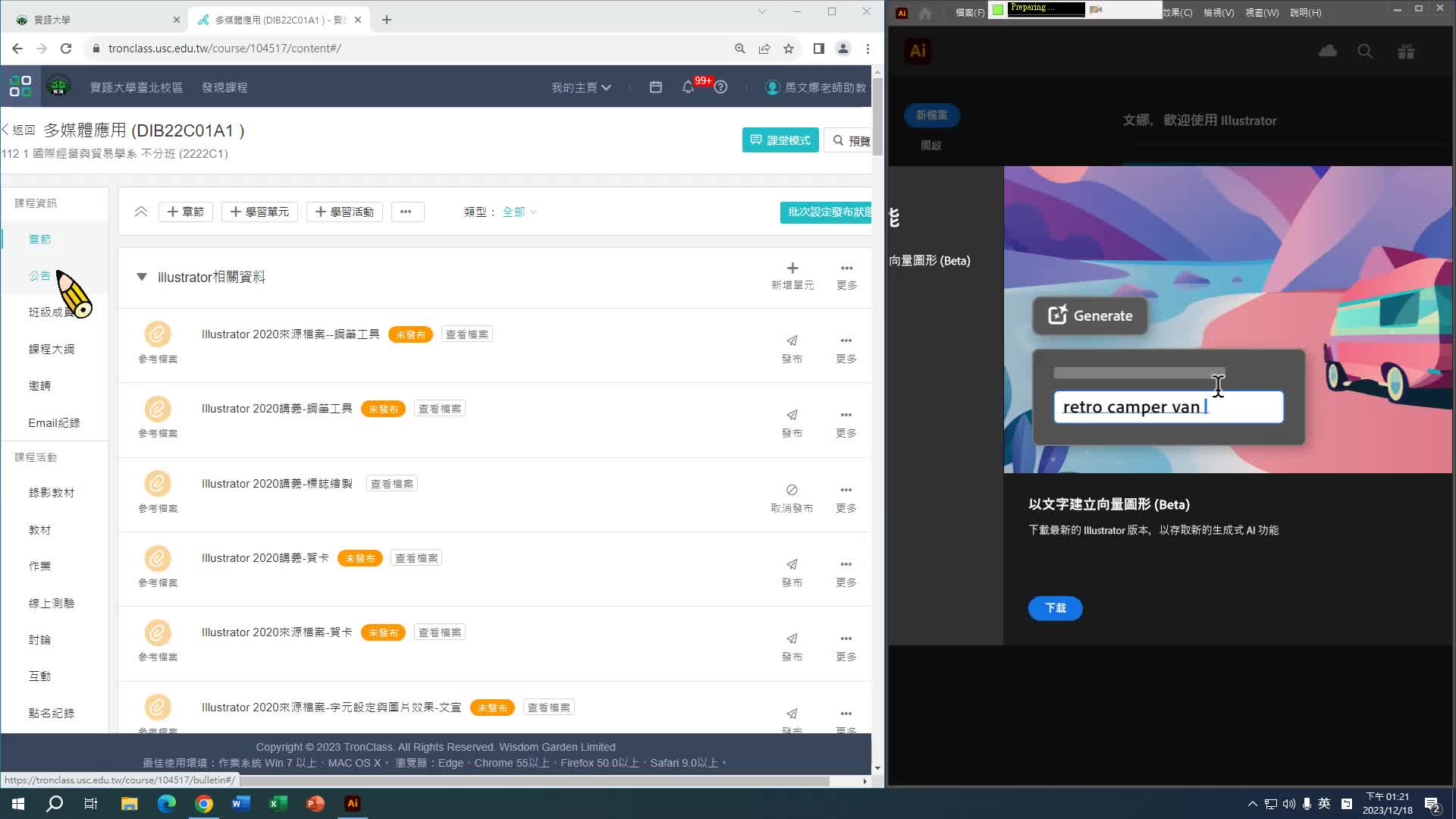Click 發現課程 in top navigation
1456x819 pixels.
tap(224, 87)
